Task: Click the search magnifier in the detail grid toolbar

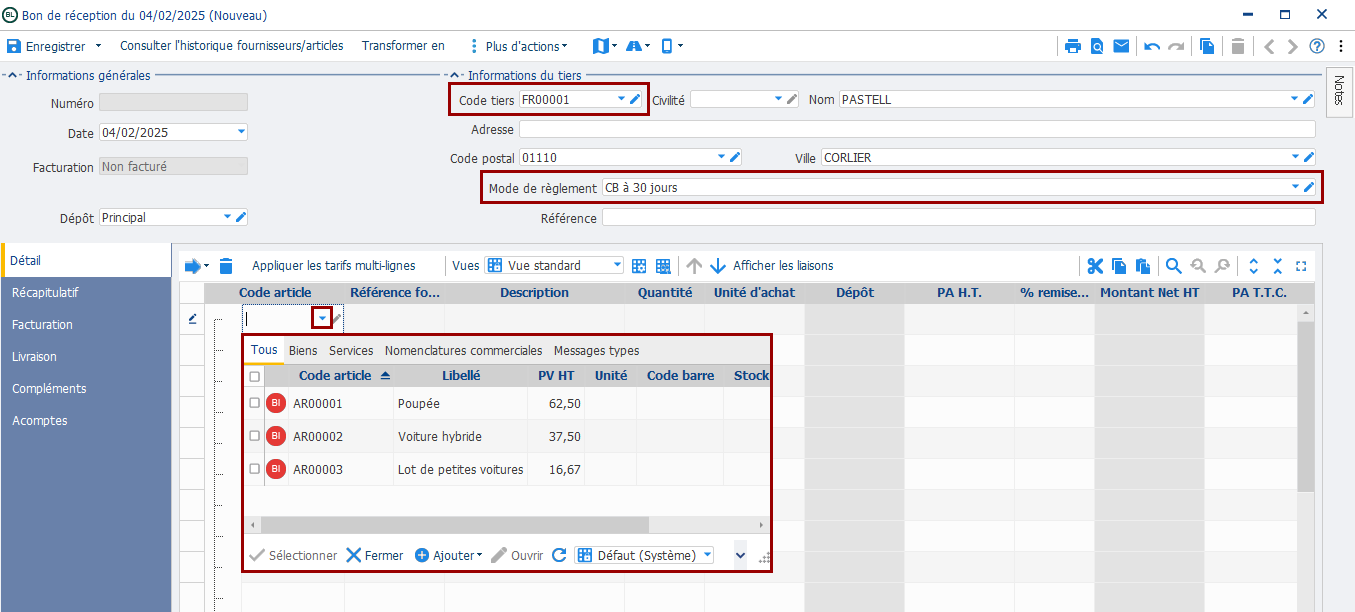Action: pyautogui.click(x=1174, y=266)
